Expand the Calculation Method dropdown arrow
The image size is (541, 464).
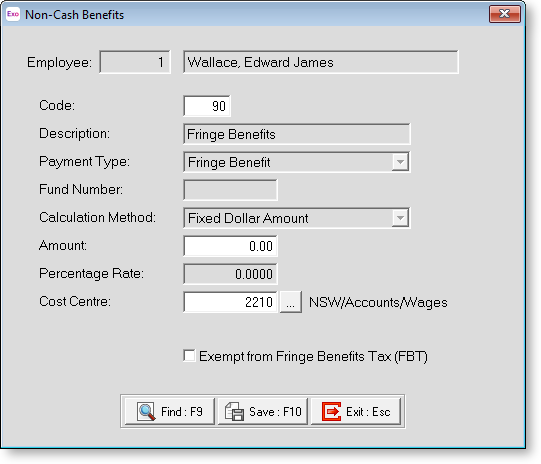400,218
